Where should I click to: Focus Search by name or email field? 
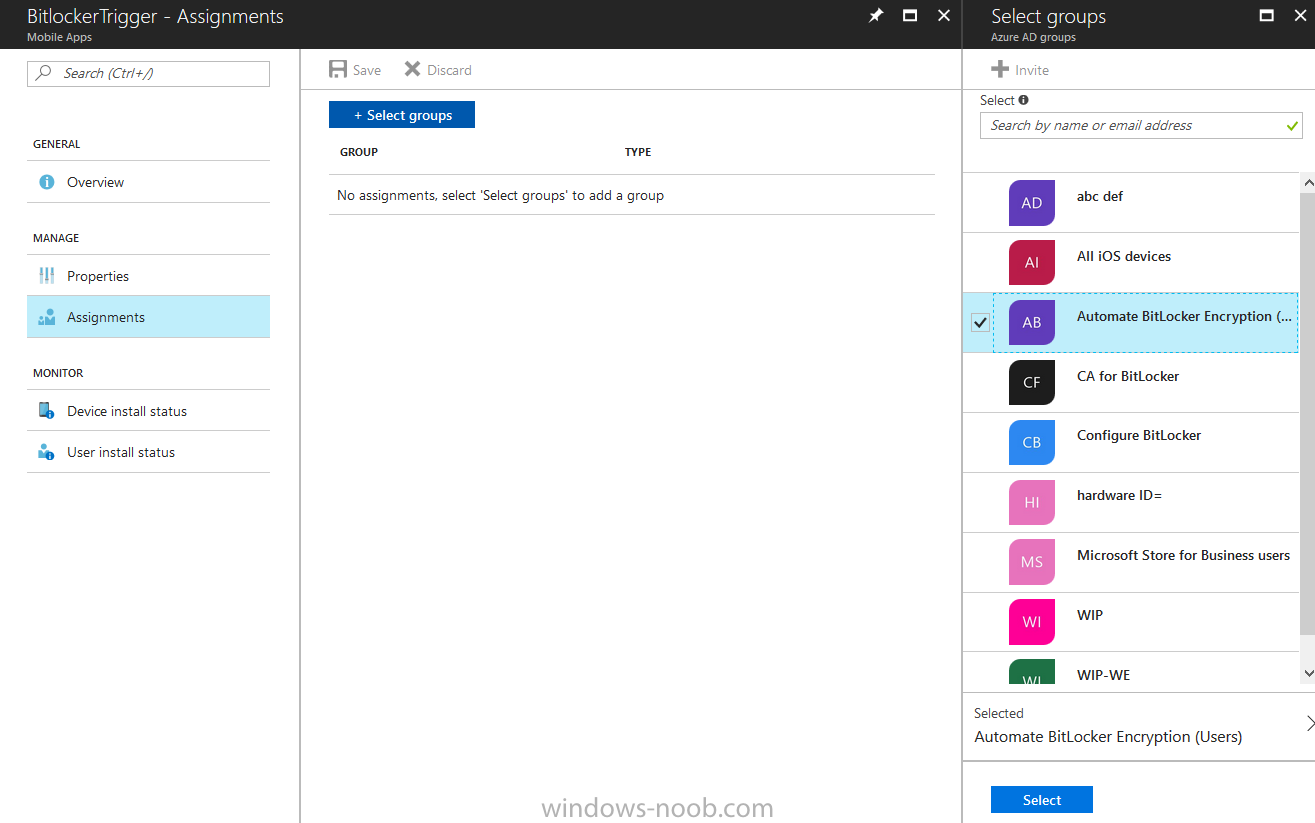1141,125
